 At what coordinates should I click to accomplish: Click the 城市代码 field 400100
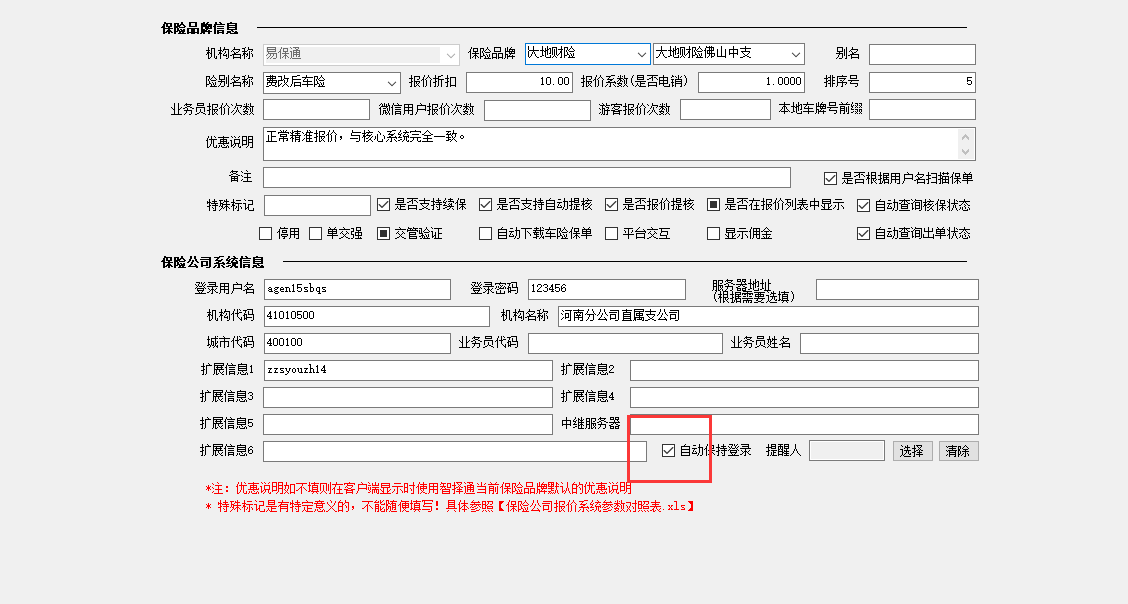click(x=357, y=343)
